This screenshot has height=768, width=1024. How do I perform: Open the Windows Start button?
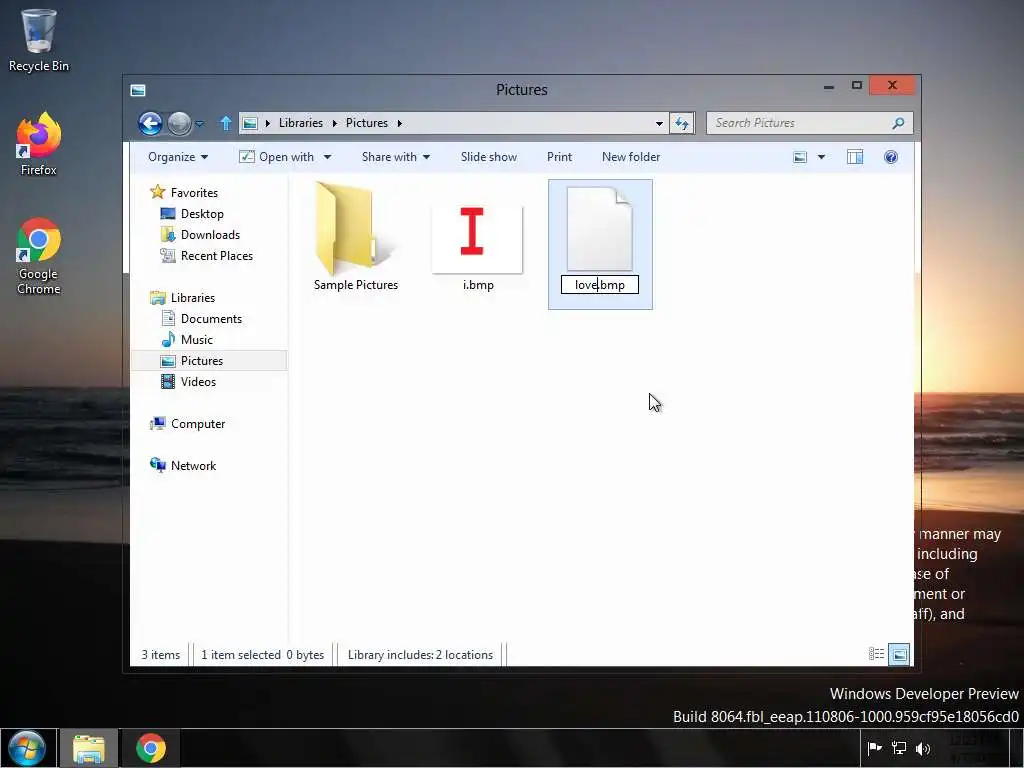pyautogui.click(x=27, y=748)
